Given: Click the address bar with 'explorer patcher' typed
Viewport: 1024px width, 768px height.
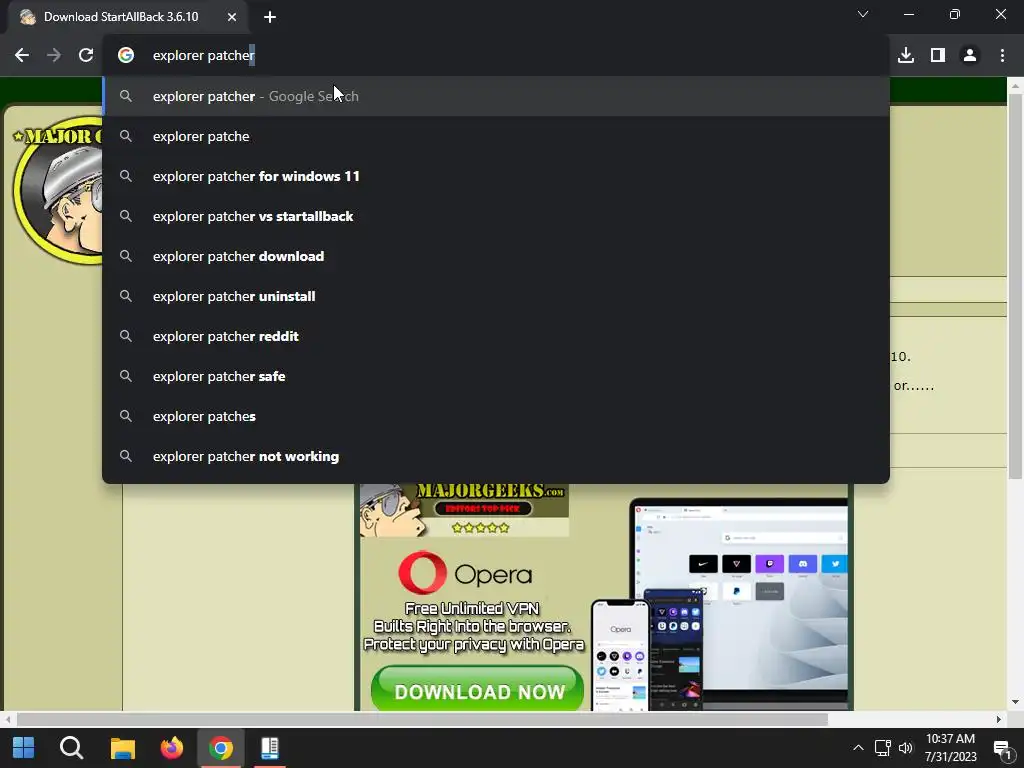Looking at the screenshot, I should click(x=496, y=56).
